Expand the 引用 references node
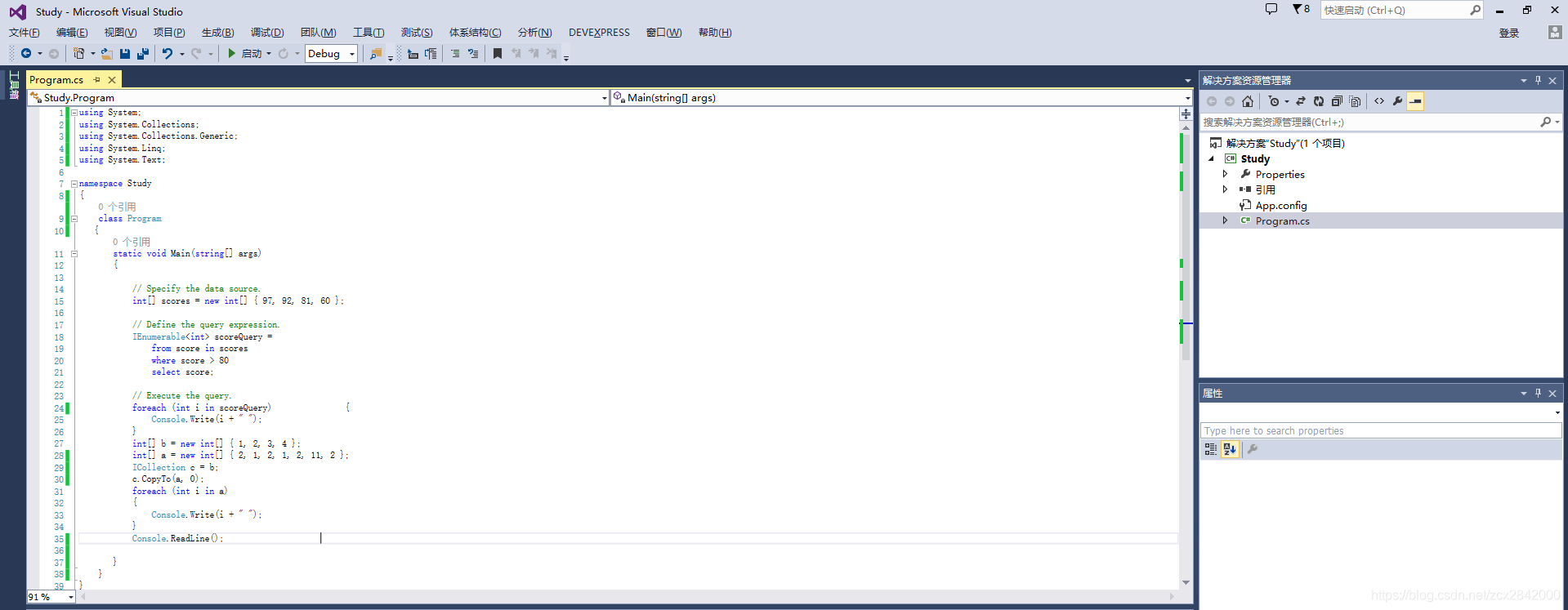This screenshot has width=1568, height=610. tap(1225, 189)
